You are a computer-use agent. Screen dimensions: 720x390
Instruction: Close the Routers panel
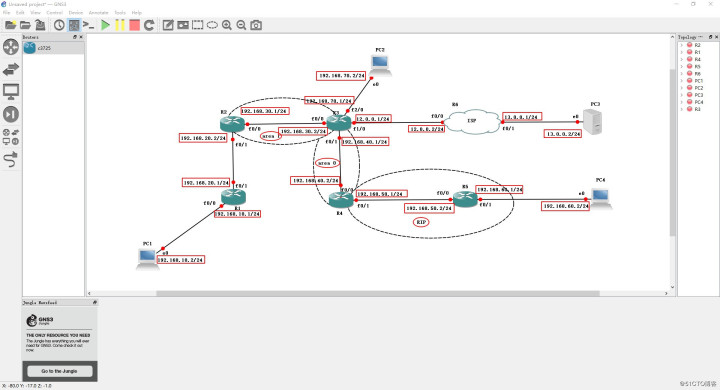tap(81, 37)
